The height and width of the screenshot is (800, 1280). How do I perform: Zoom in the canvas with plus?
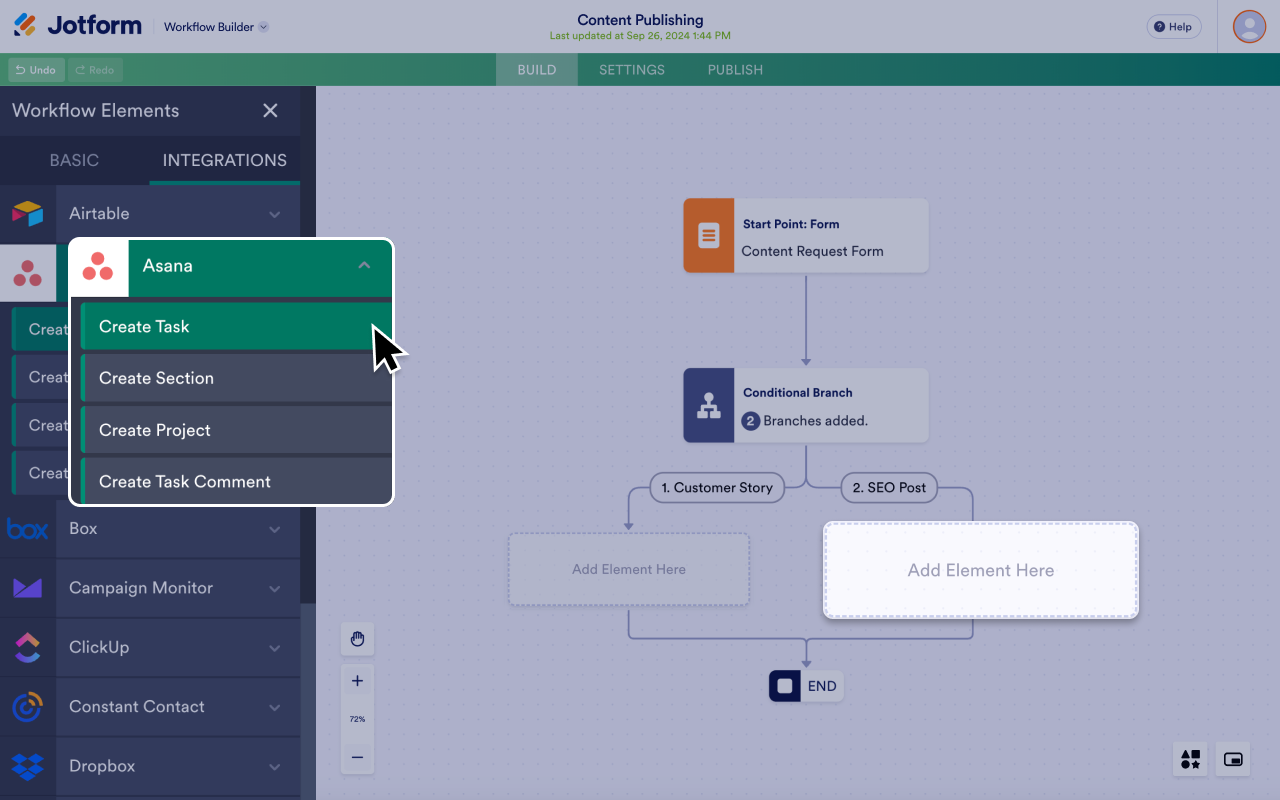click(x=357, y=681)
